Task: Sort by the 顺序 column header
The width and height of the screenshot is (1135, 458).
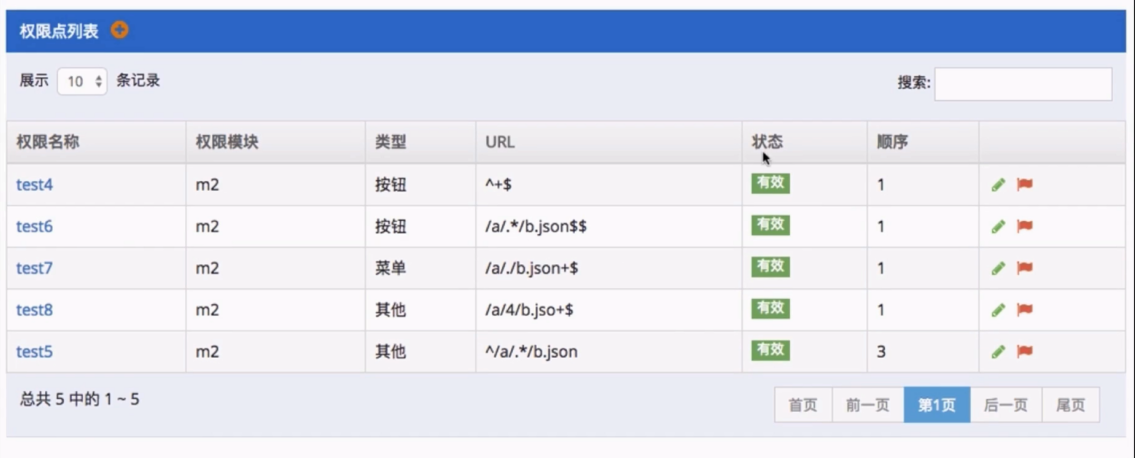Action: (x=923, y=142)
